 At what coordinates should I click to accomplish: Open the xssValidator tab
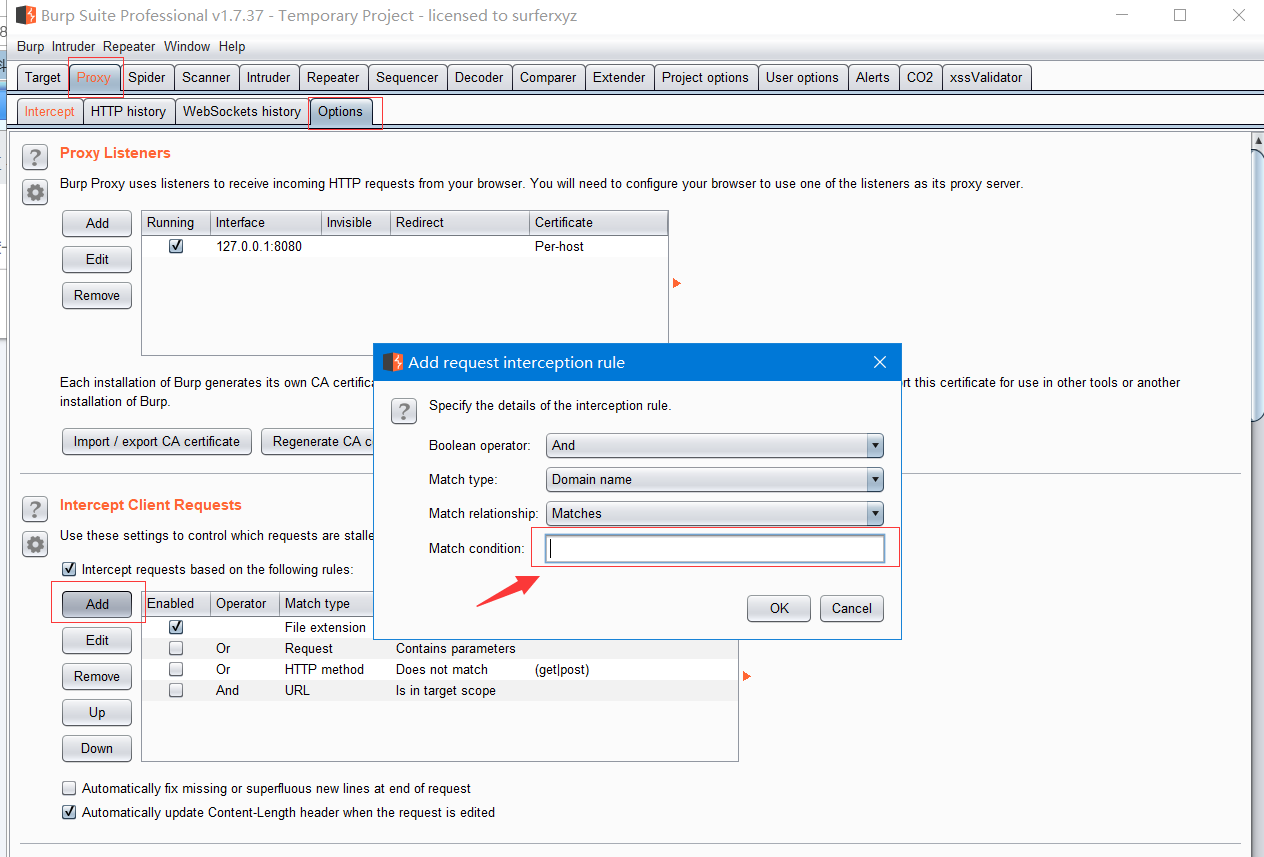986,77
